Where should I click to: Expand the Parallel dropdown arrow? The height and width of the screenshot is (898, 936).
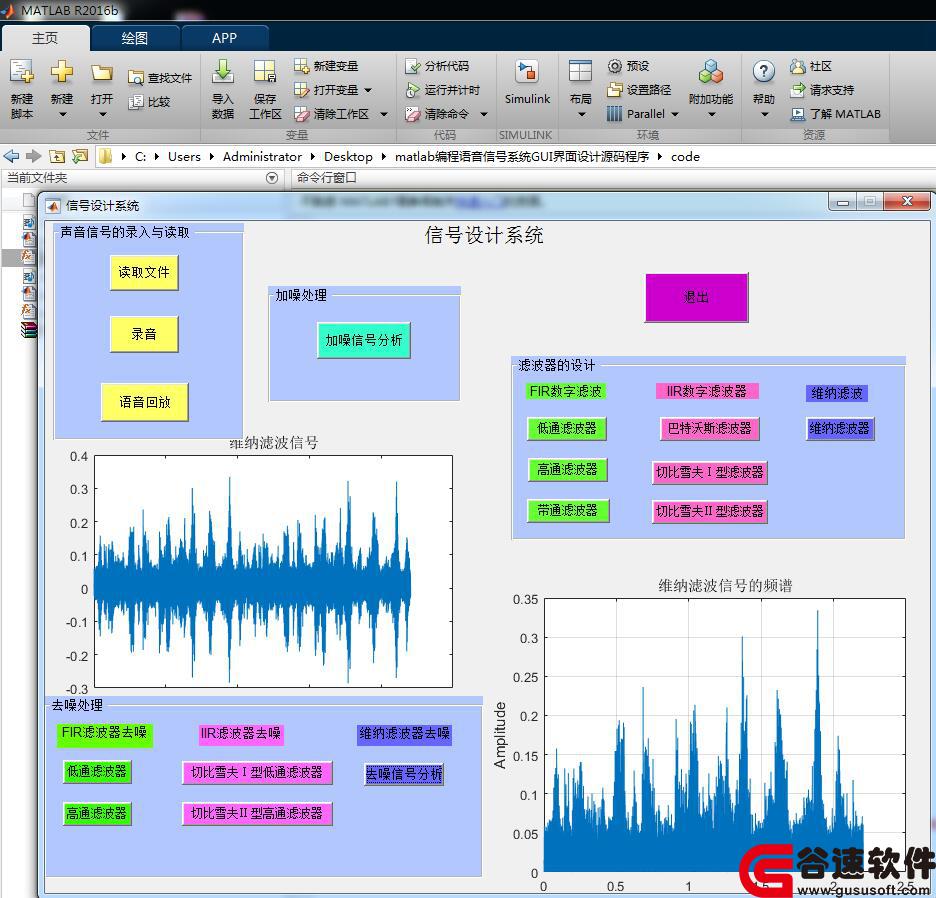pos(675,114)
